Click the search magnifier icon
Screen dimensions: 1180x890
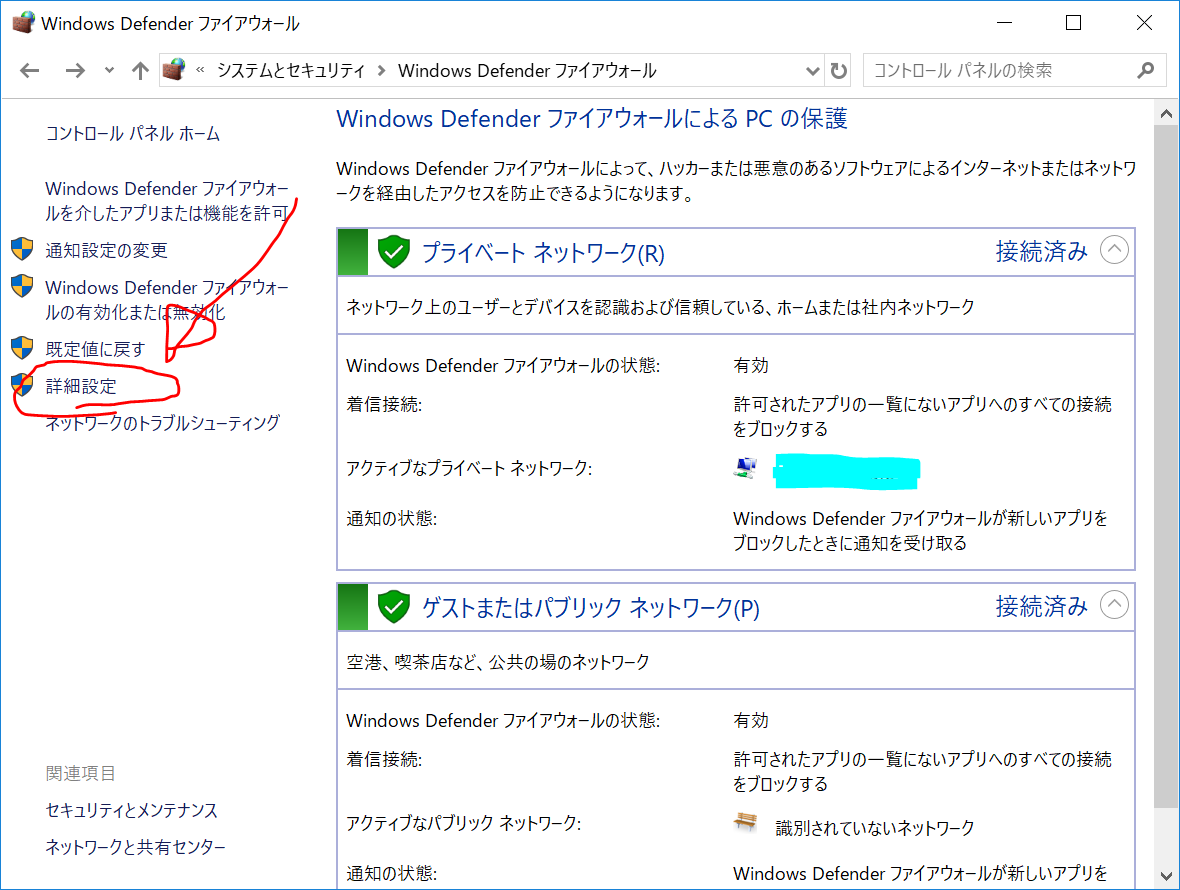coord(1146,70)
